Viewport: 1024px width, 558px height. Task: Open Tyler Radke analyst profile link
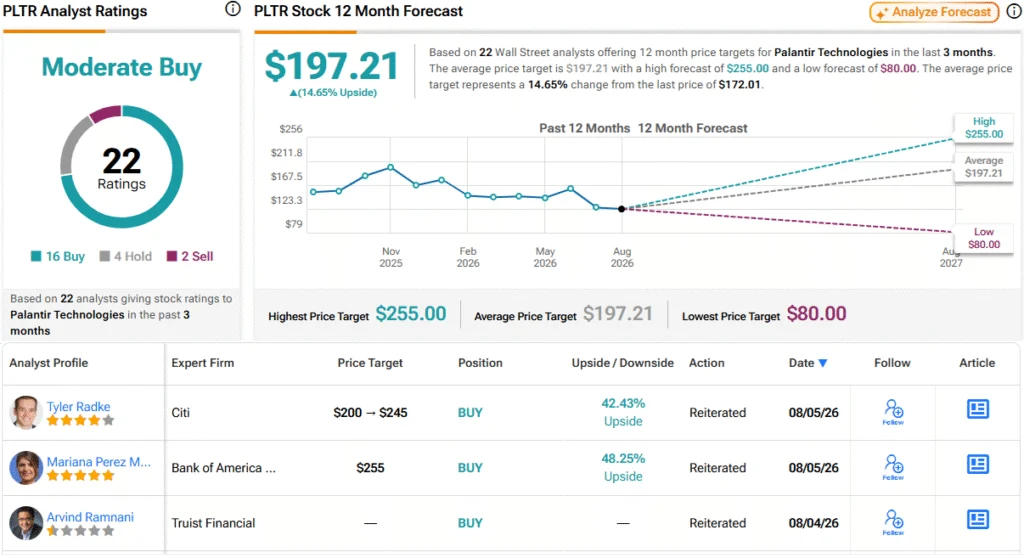pos(78,406)
